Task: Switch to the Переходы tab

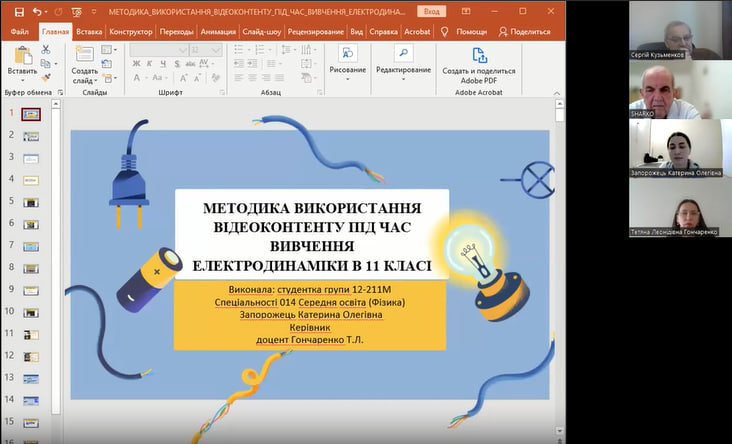Action: pos(176,32)
